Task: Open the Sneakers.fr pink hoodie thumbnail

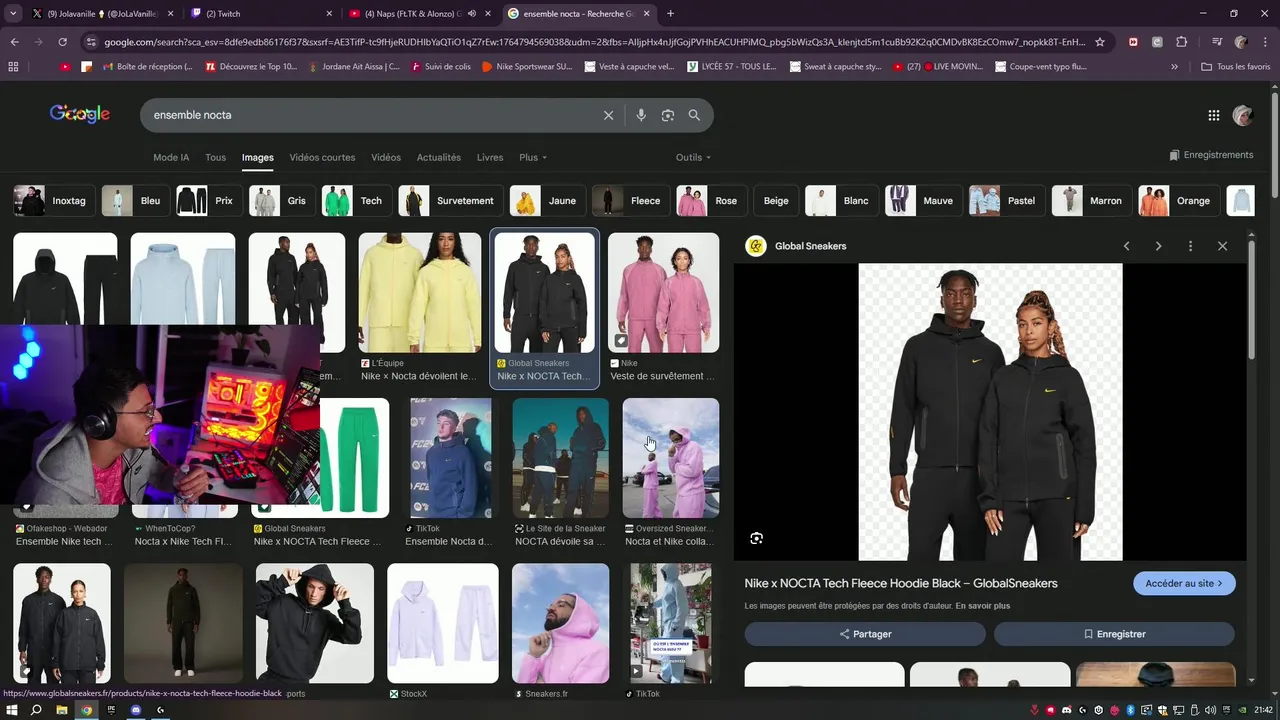Action: (x=560, y=623)
